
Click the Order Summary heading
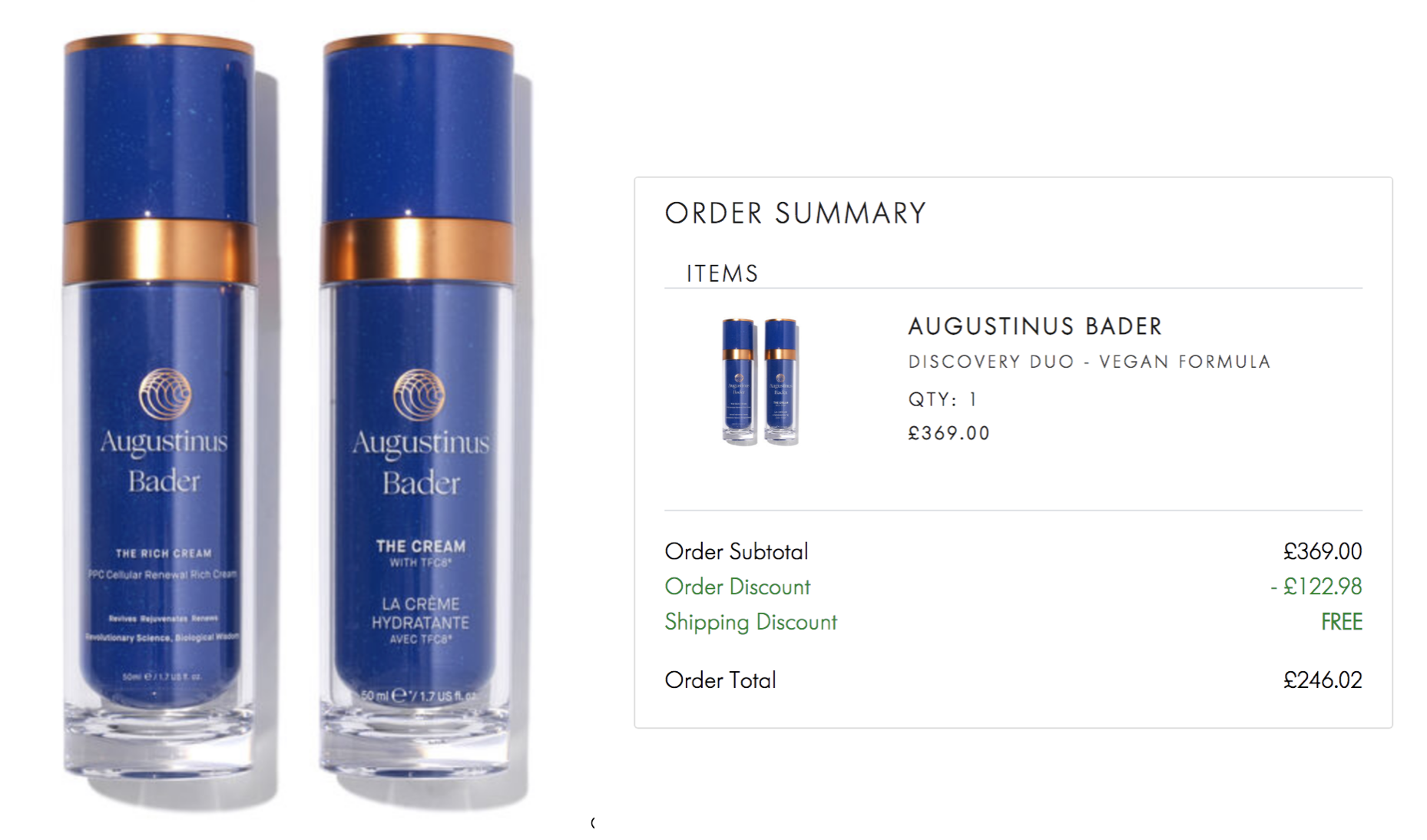[x=796, y=213]
